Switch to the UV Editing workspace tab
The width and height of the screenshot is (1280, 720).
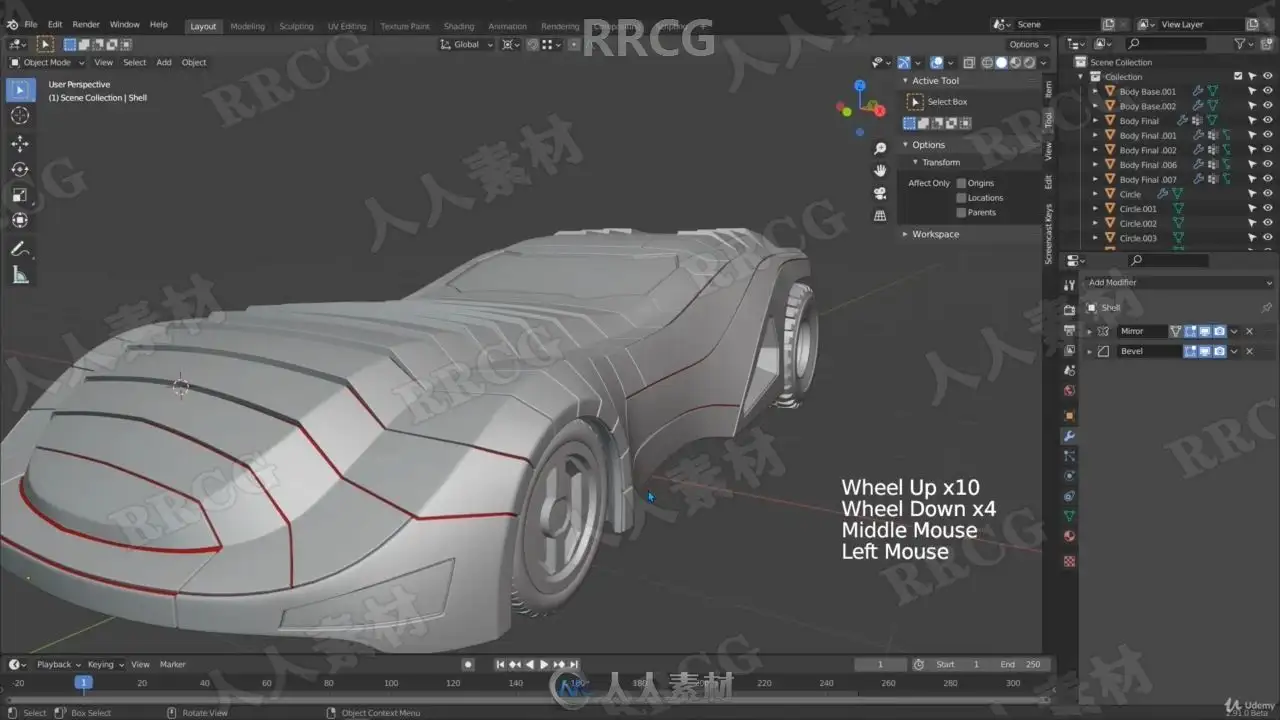[x=347, y=26]
